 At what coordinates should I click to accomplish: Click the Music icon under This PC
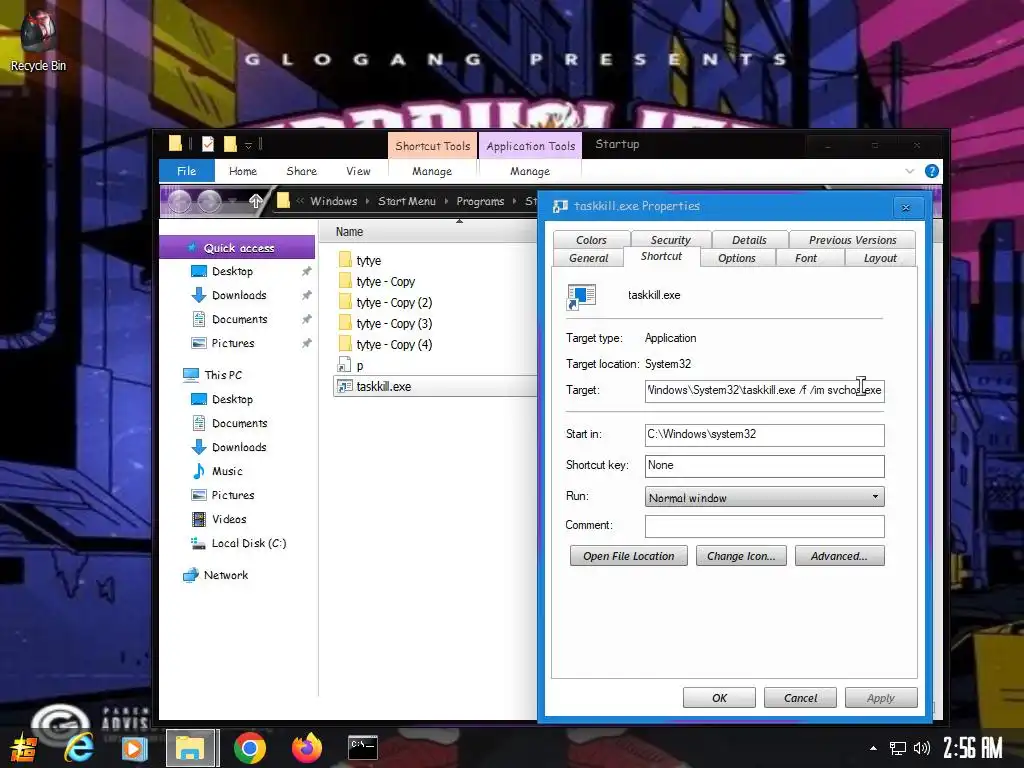pos(199,471)
